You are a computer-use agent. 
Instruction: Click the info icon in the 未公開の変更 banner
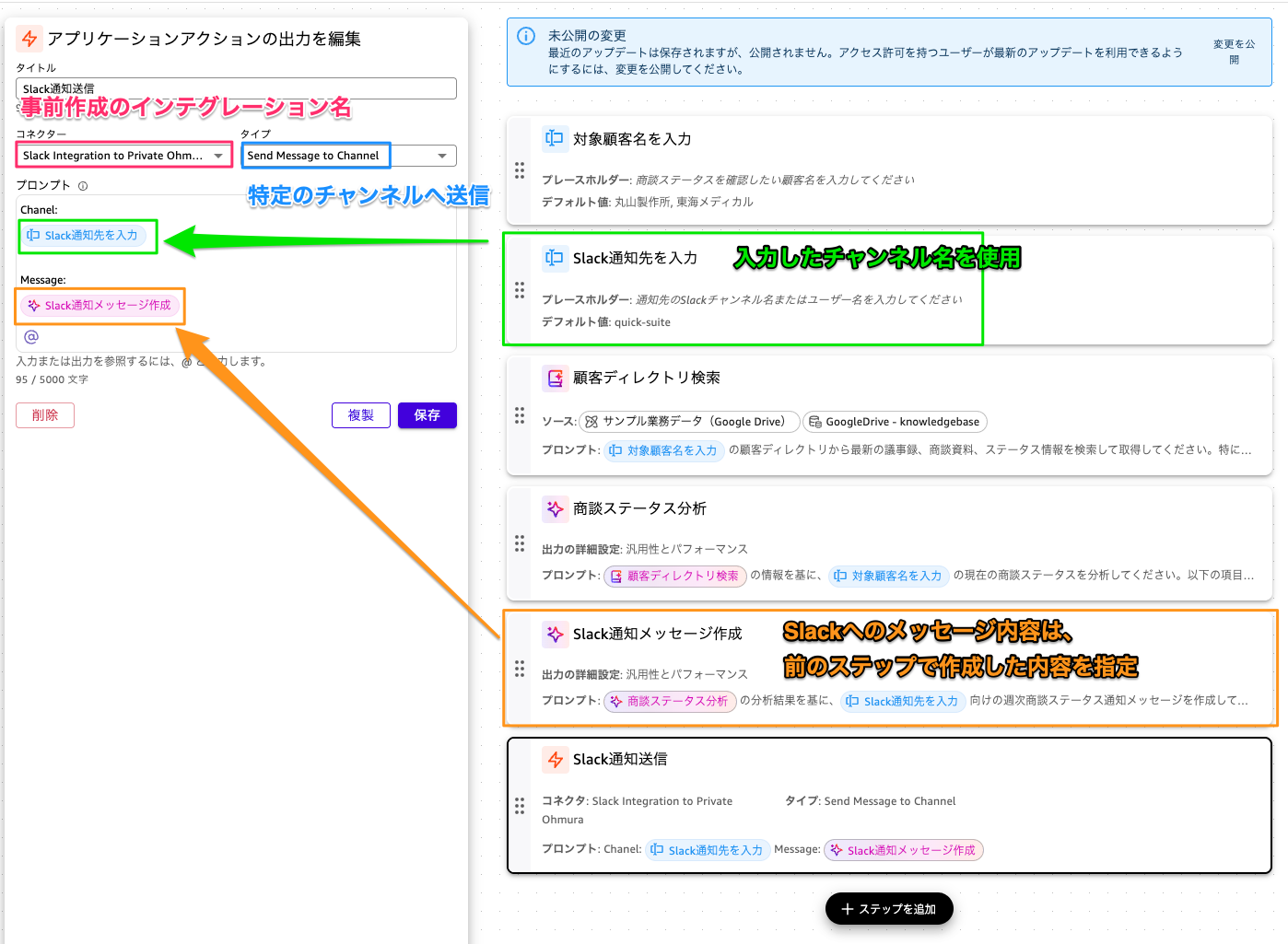526,36
